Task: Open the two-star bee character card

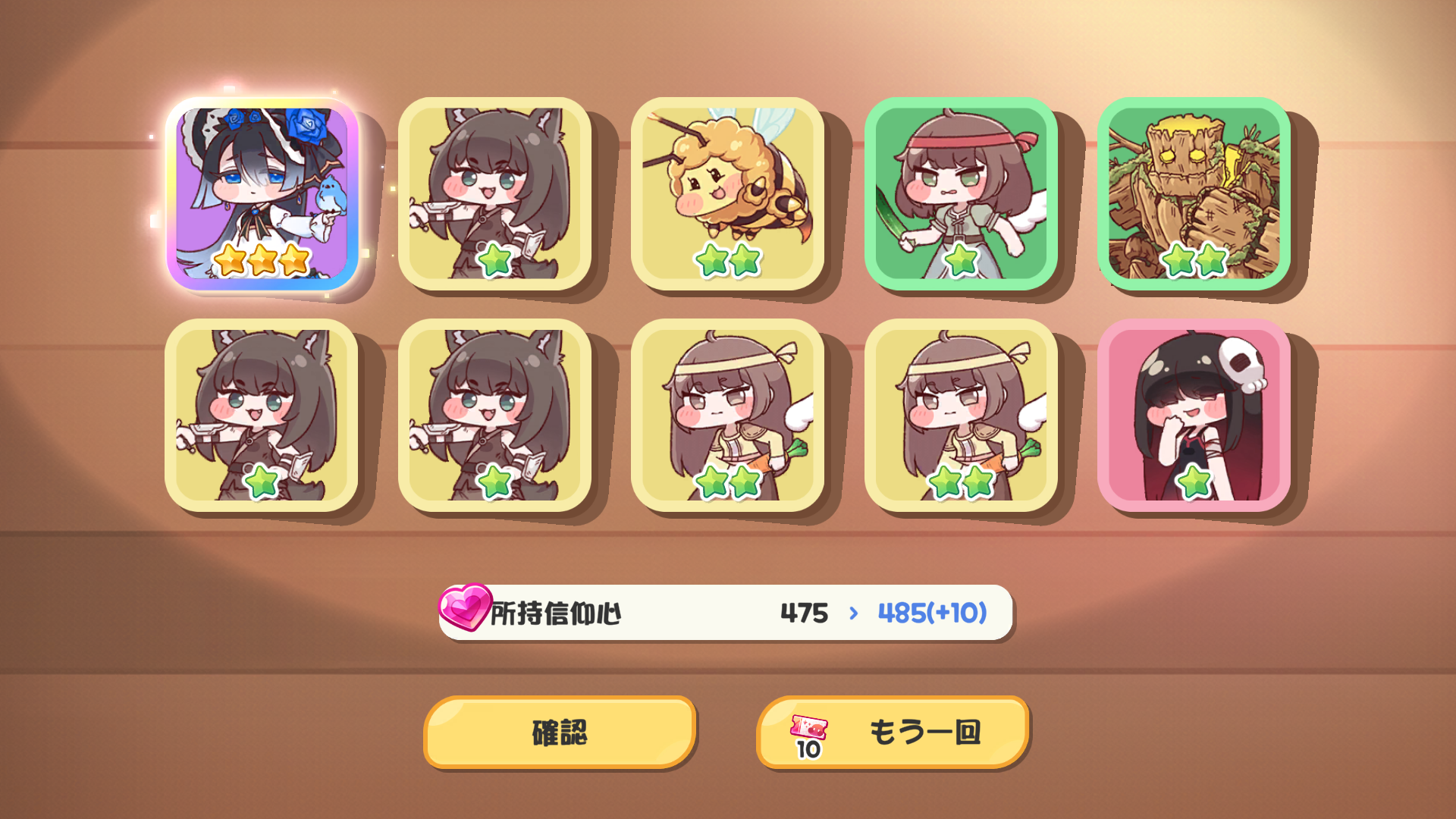Action: tap(727, 193)
